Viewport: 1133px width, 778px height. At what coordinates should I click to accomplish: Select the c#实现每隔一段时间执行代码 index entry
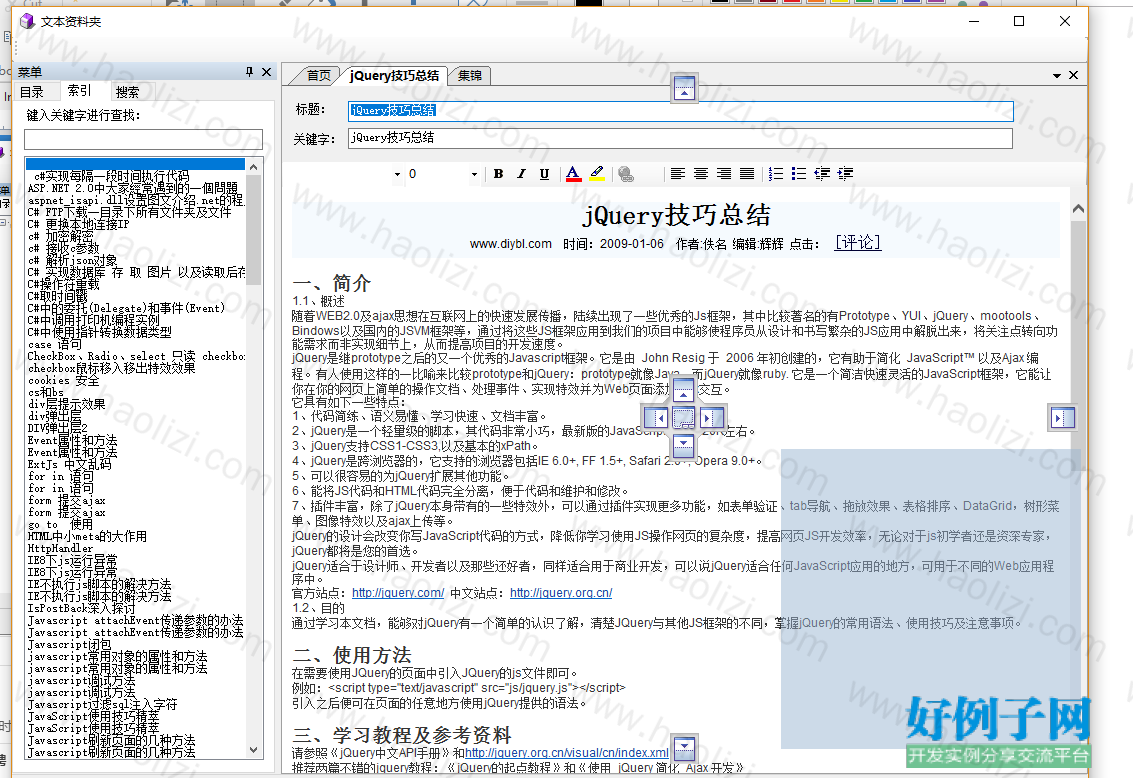(x=111, y=176)
